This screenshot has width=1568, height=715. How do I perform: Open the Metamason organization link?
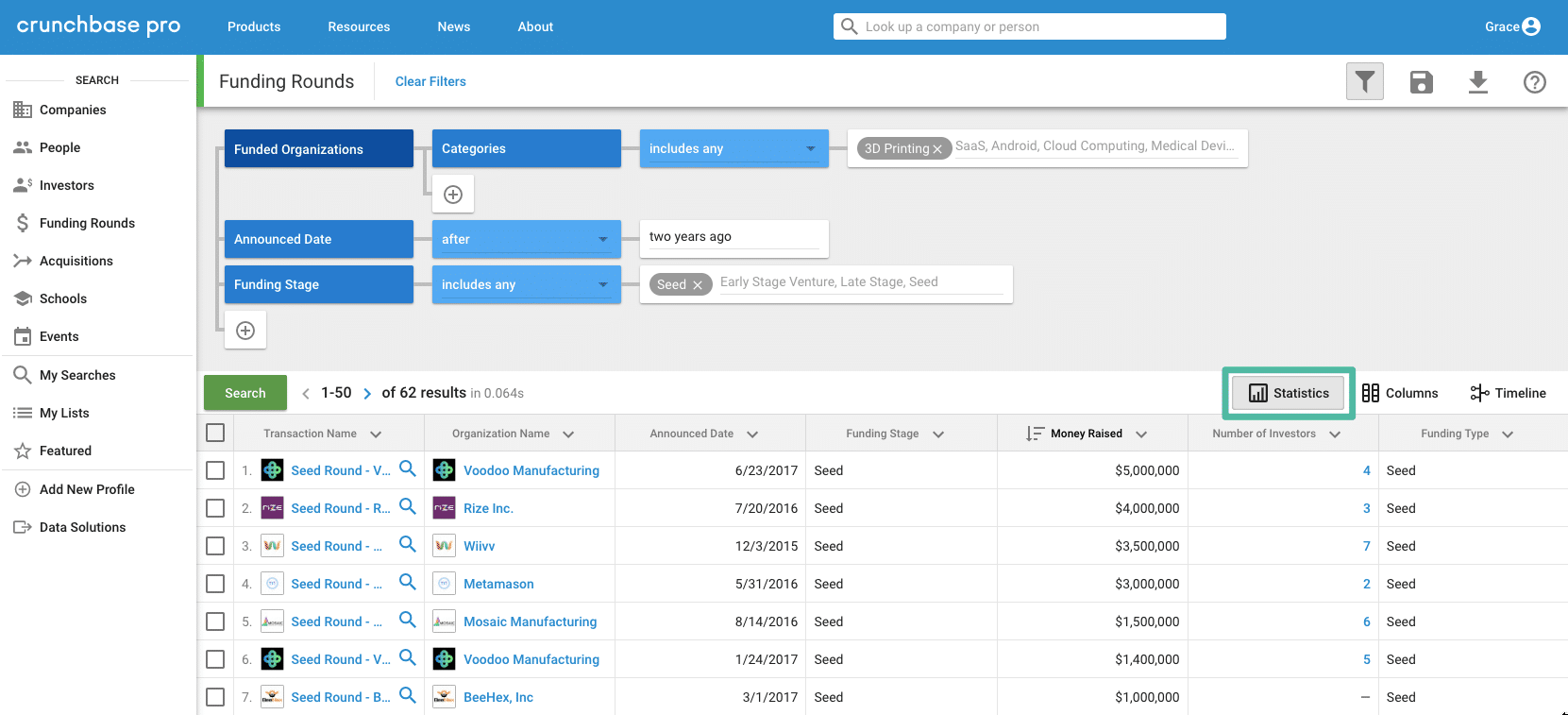pos(498,584)
